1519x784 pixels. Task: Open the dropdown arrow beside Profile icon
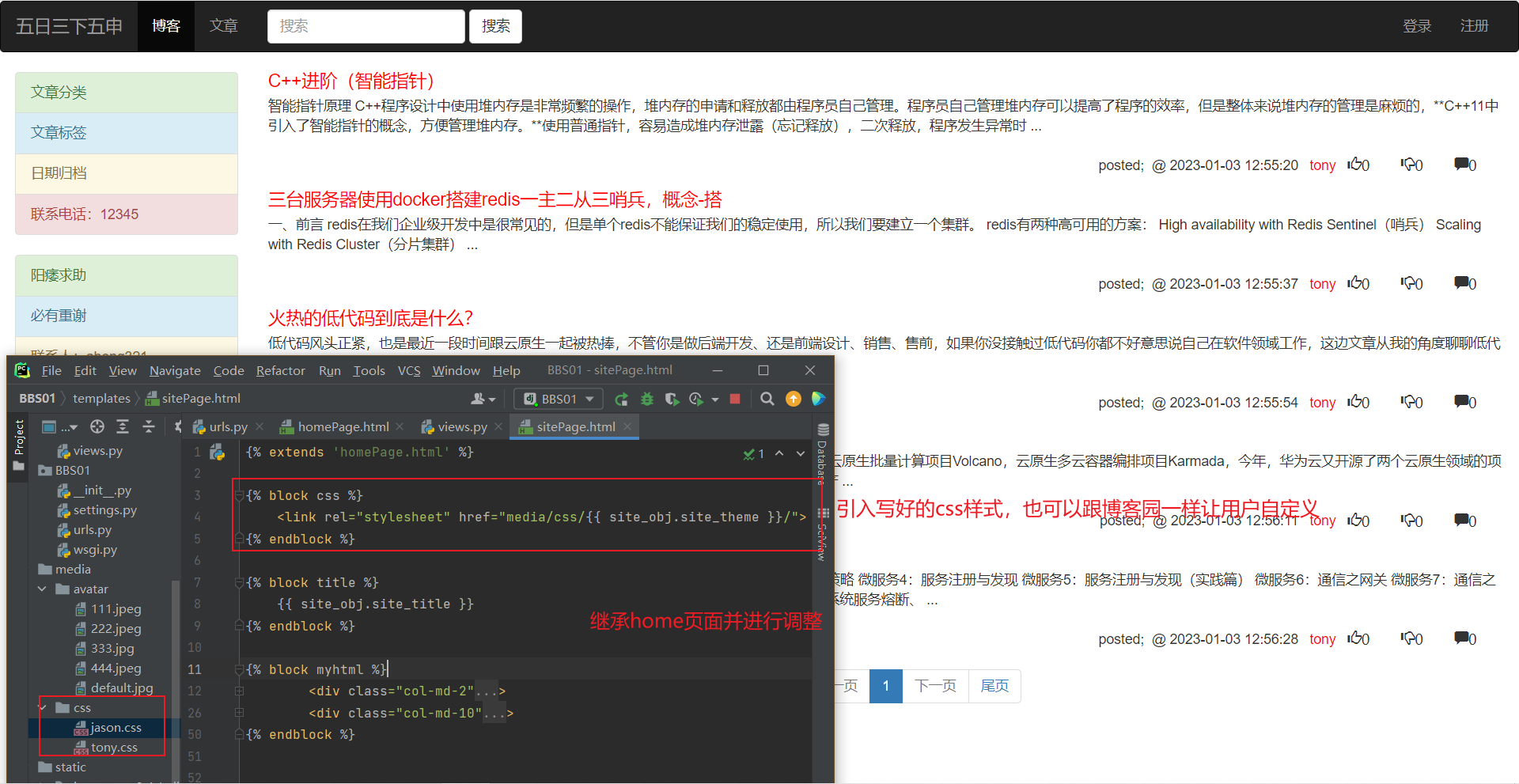click(x=715, y=400)
